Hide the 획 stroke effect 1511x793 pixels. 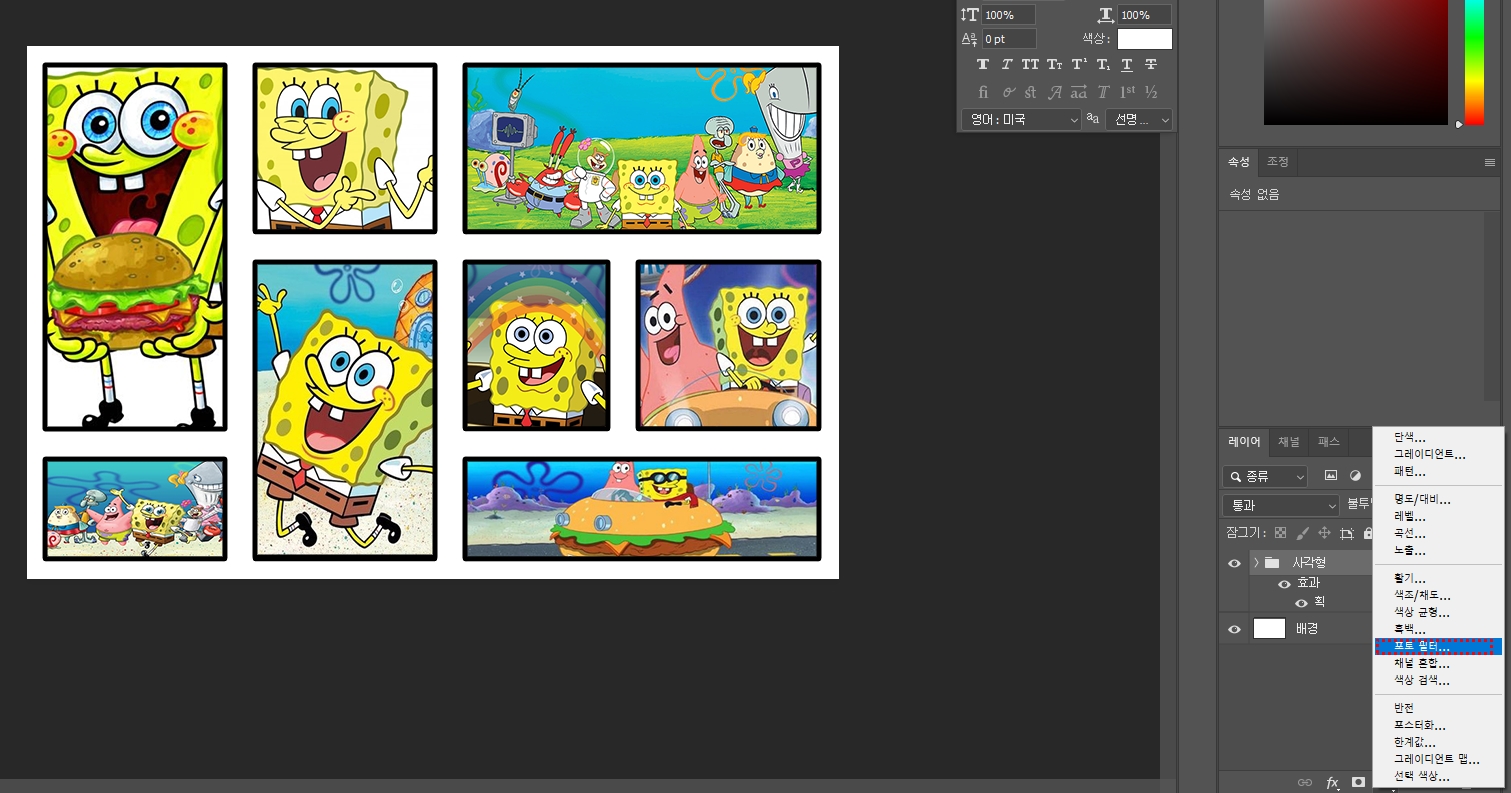coord(1301,603)
